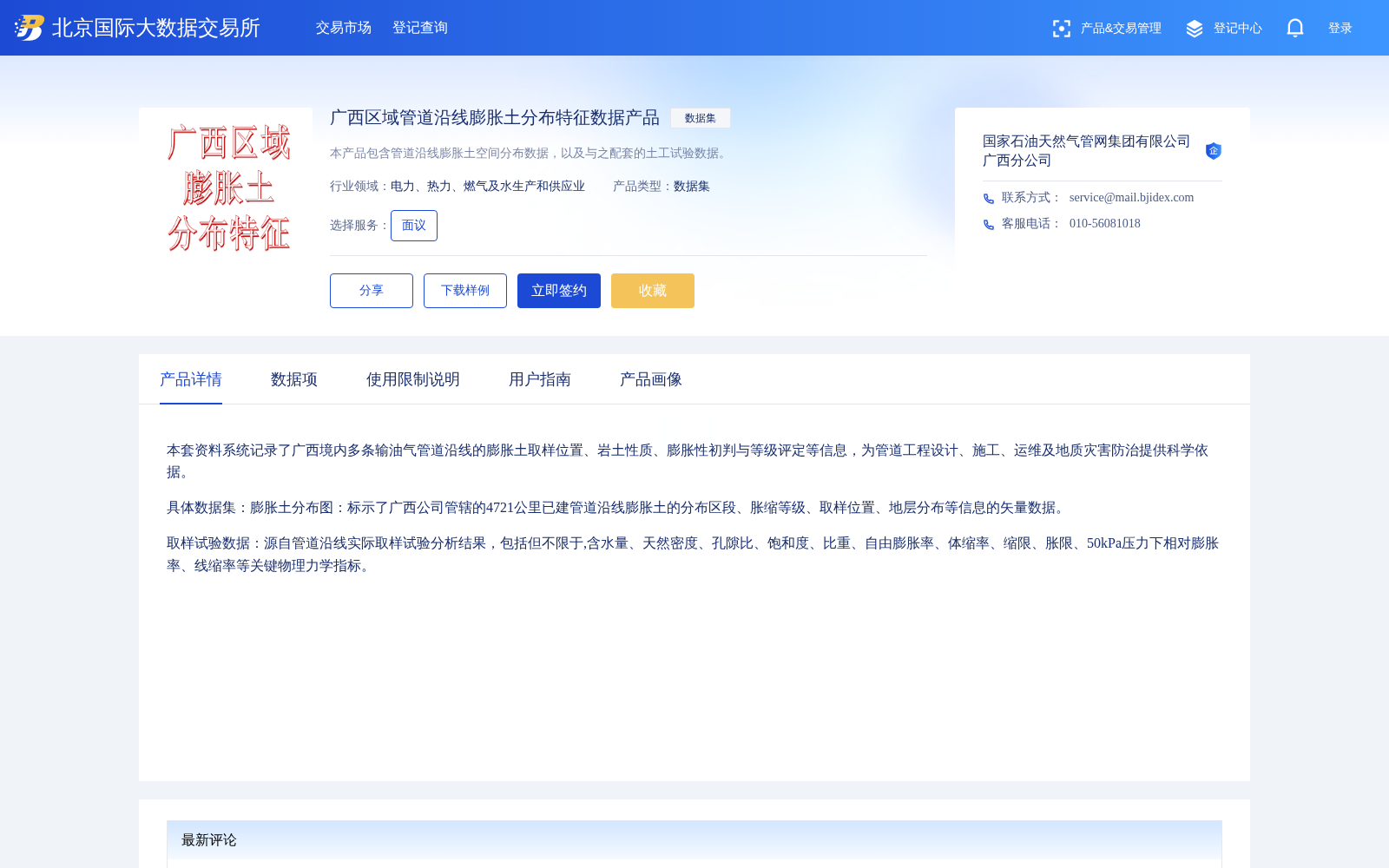Viewport: 1389px width, 868px height.
Task: Switch to the 用户指南 tab
Action: pyautogui.click(x=540, y=379)
